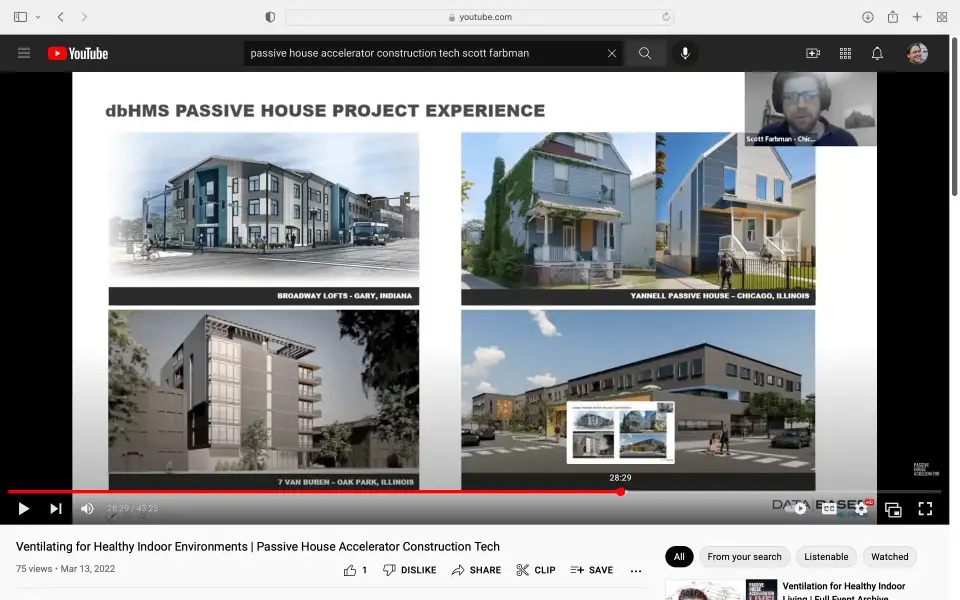This screenshot has height=600, width=960.
Task: Open YouTube notifications bell
Action: [877, 53]
